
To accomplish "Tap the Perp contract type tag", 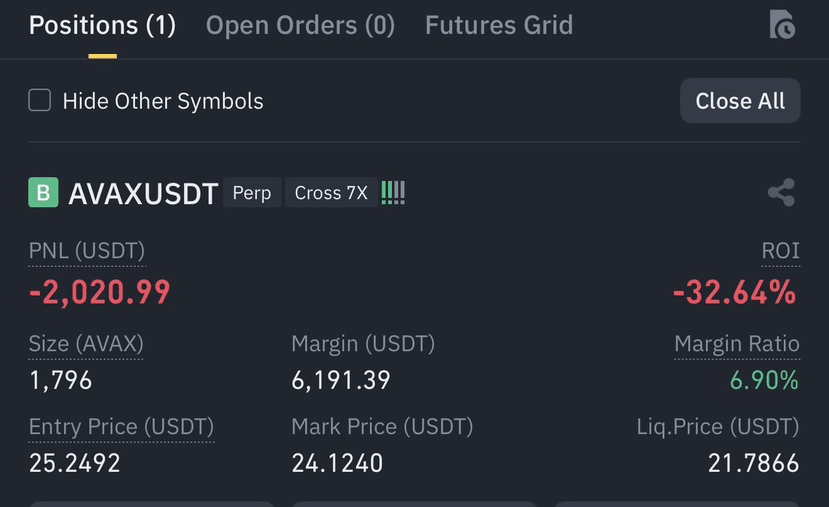I will pyautogui.click(x=252, y=192).
